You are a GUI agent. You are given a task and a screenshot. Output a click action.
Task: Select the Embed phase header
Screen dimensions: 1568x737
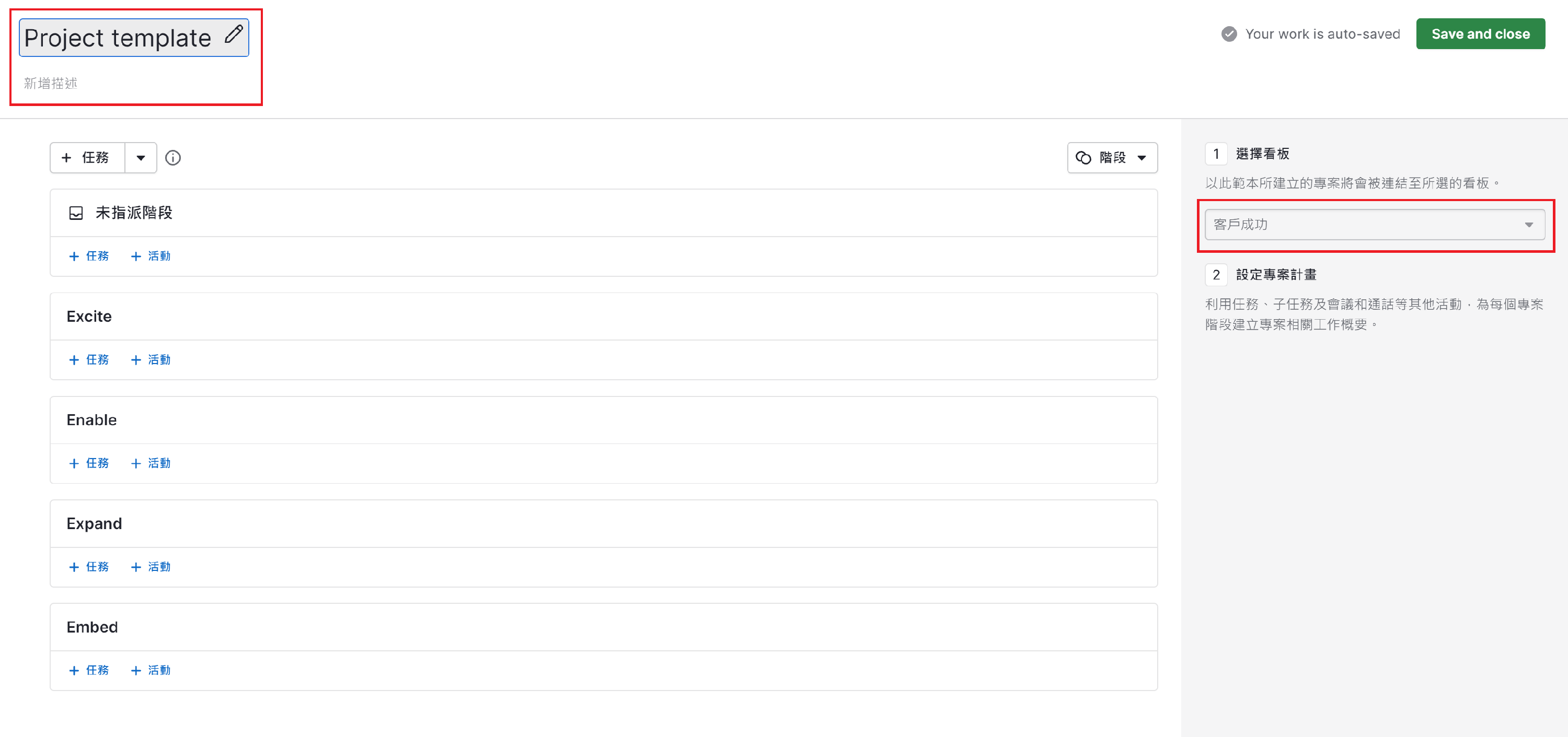(x=92, y=627)
